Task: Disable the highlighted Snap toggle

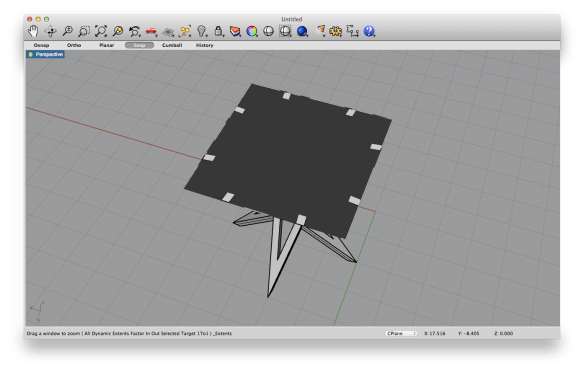Action: point(139,45)
